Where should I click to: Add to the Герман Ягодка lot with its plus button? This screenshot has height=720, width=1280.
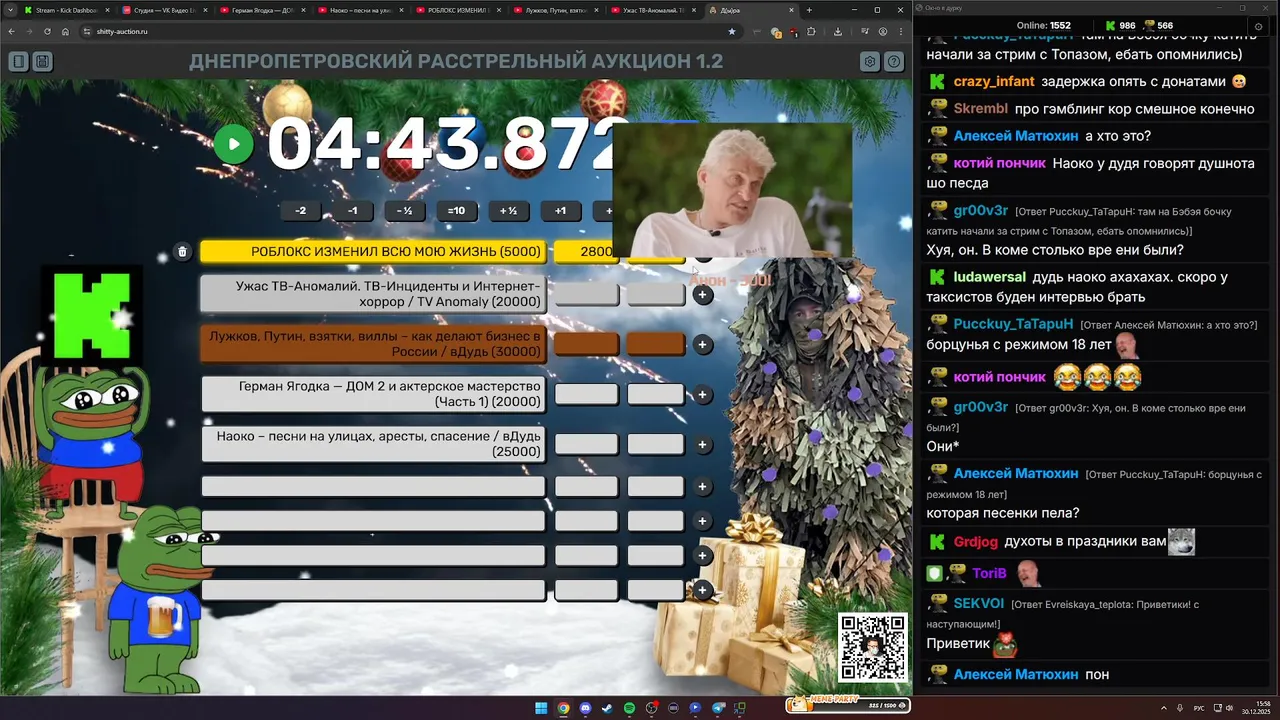(702, 394)
